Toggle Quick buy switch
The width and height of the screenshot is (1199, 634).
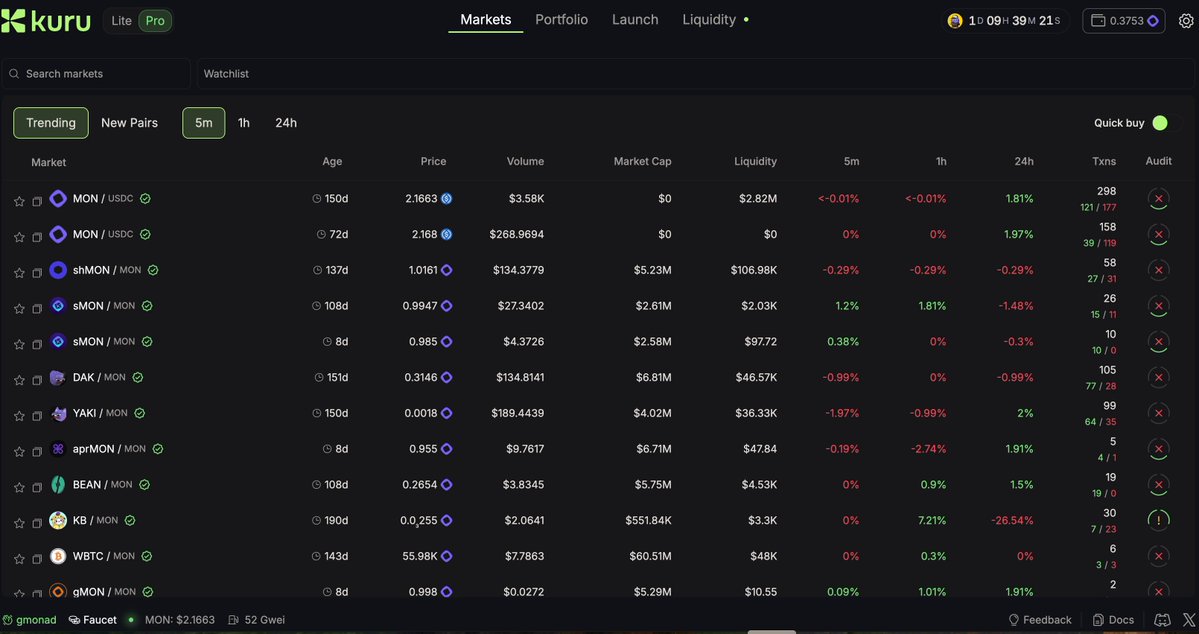point(1165,122)
